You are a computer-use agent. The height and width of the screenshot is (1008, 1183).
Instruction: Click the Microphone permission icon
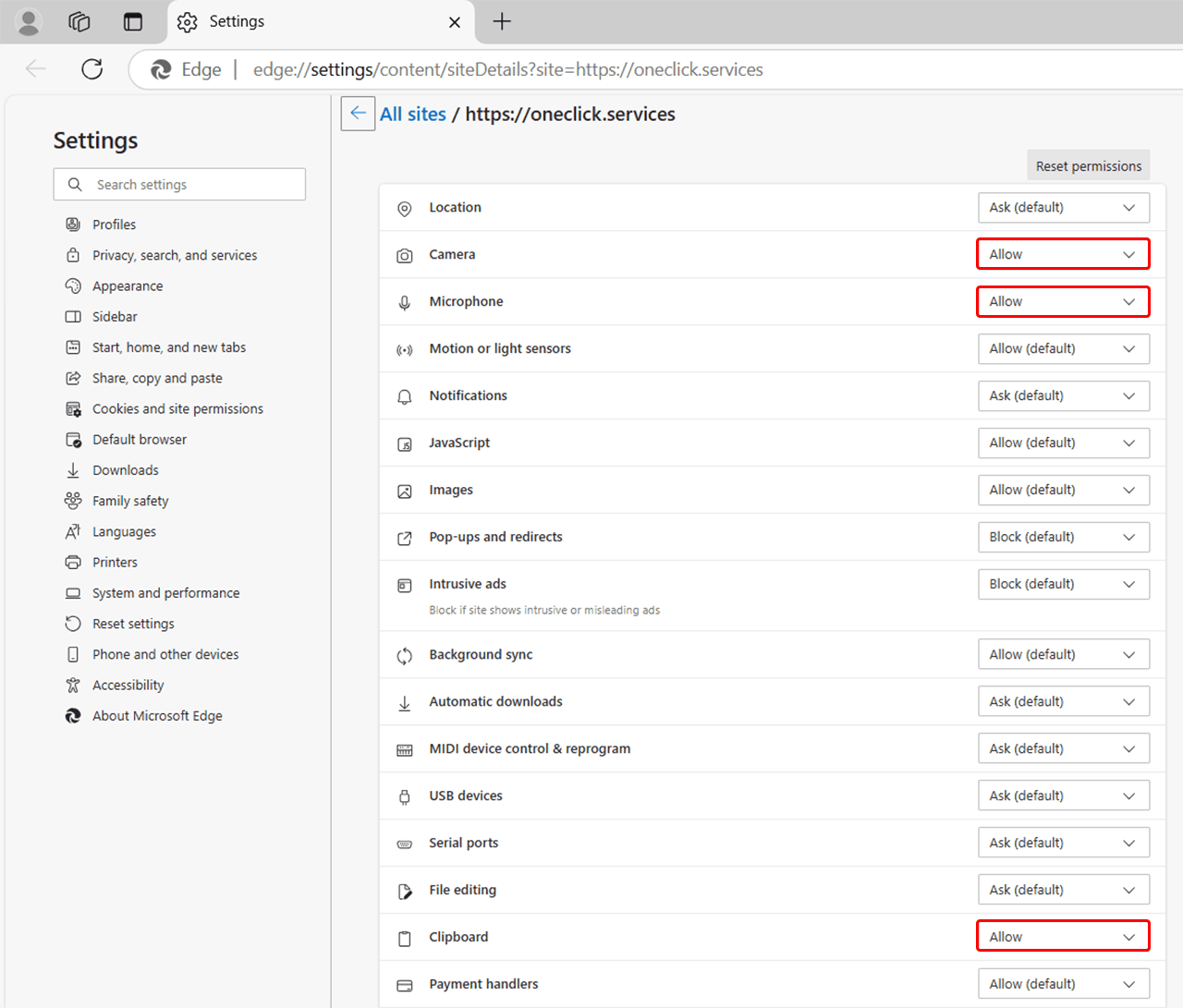405,302
